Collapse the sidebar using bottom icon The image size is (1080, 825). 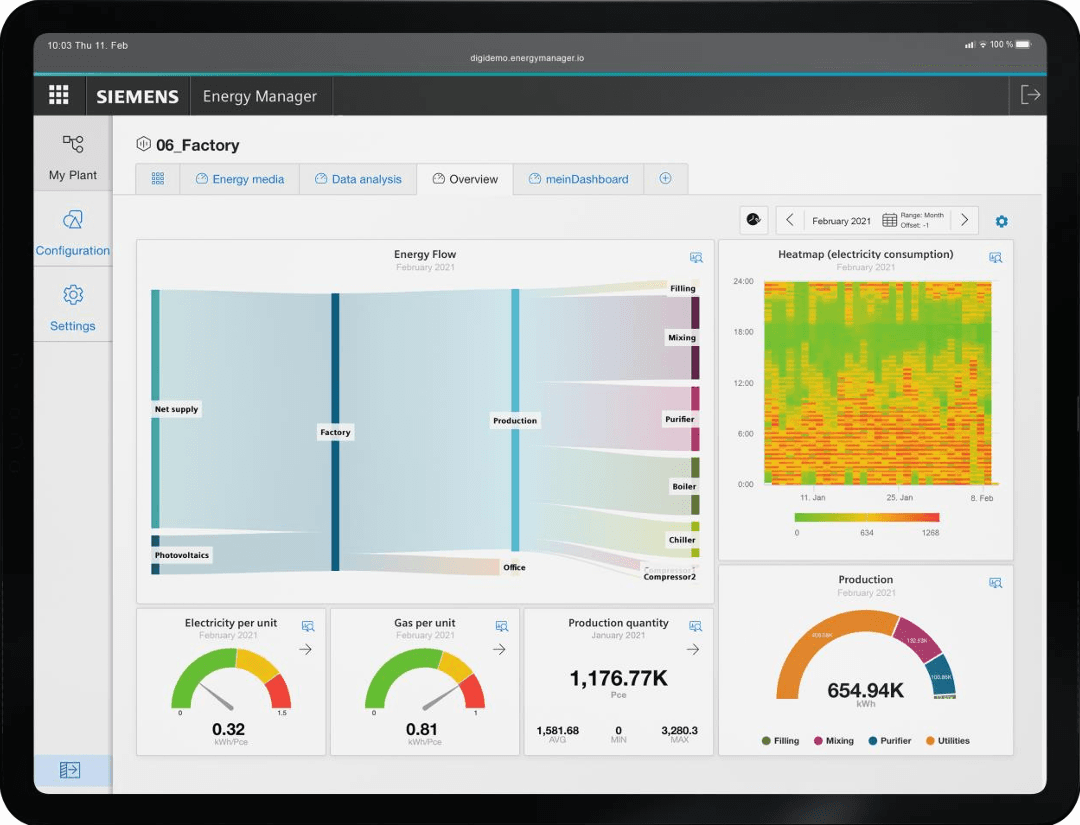[70, 770]
